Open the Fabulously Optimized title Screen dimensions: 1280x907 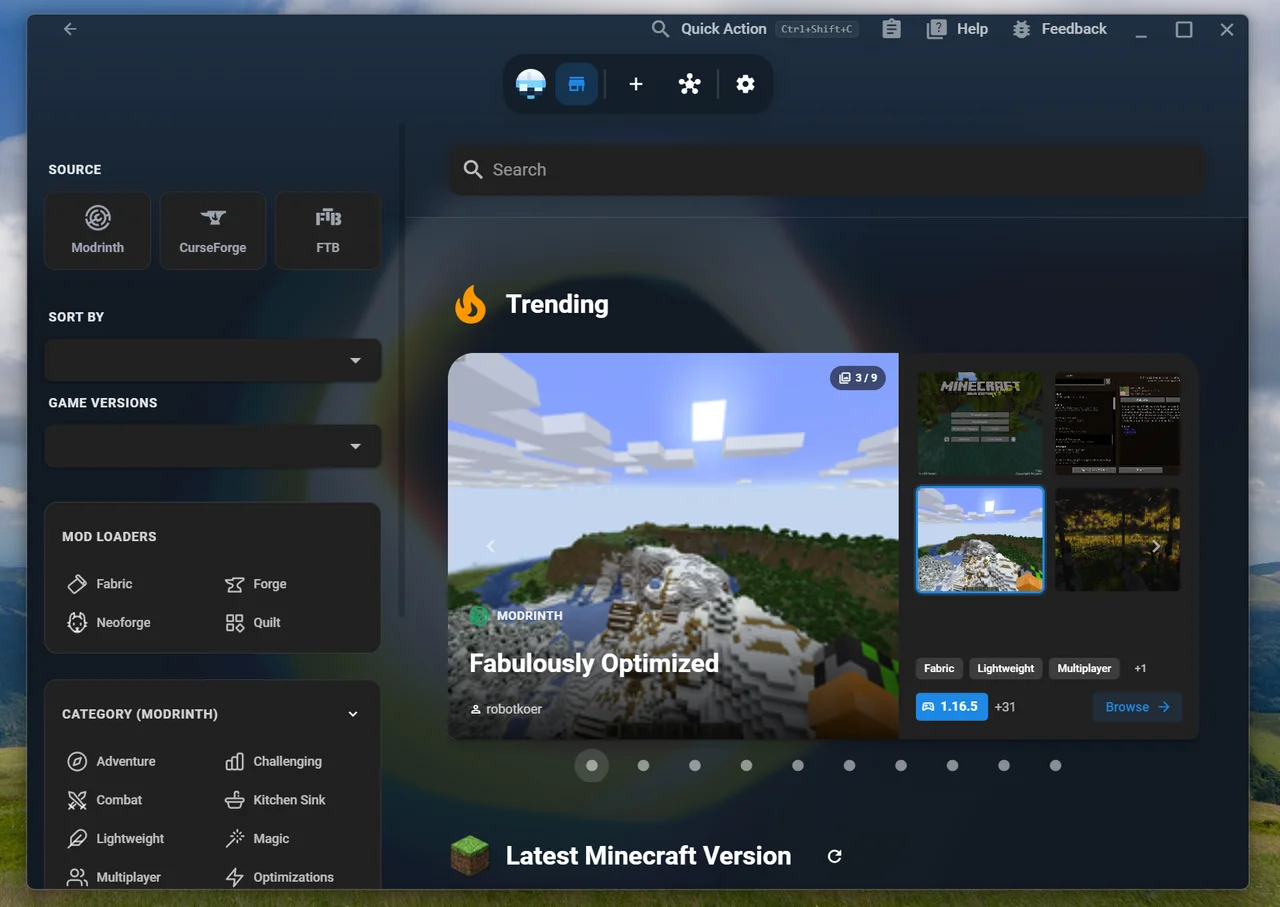[x=594, y=663]
